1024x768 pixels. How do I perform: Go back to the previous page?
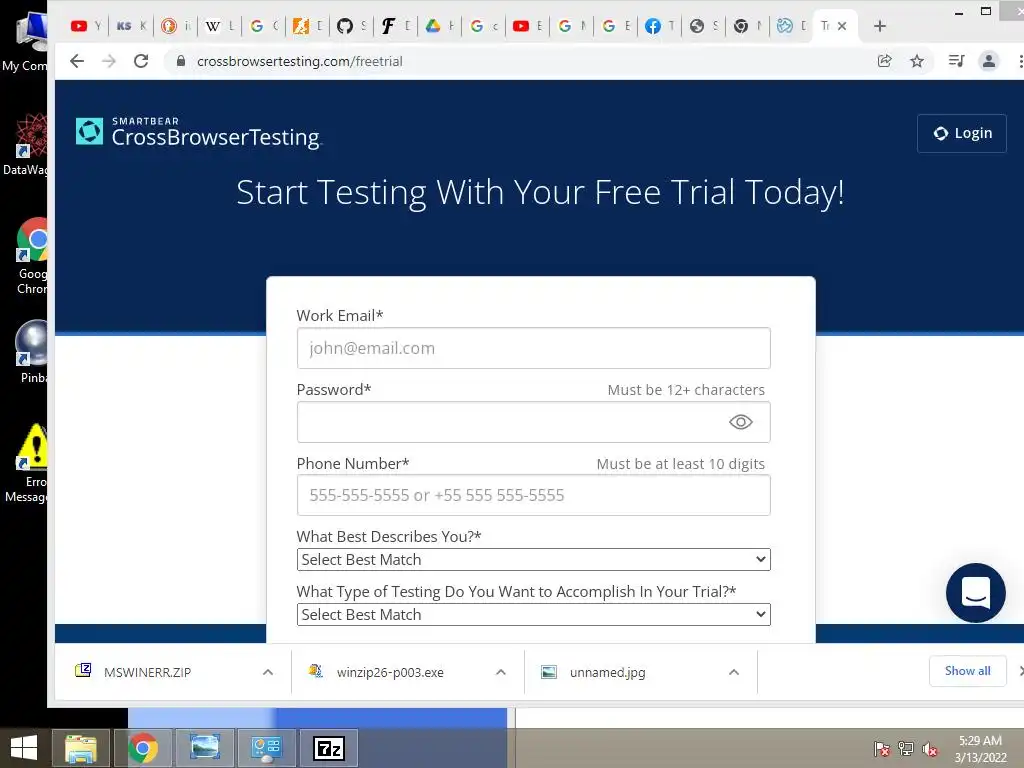[x=77, y=61]
